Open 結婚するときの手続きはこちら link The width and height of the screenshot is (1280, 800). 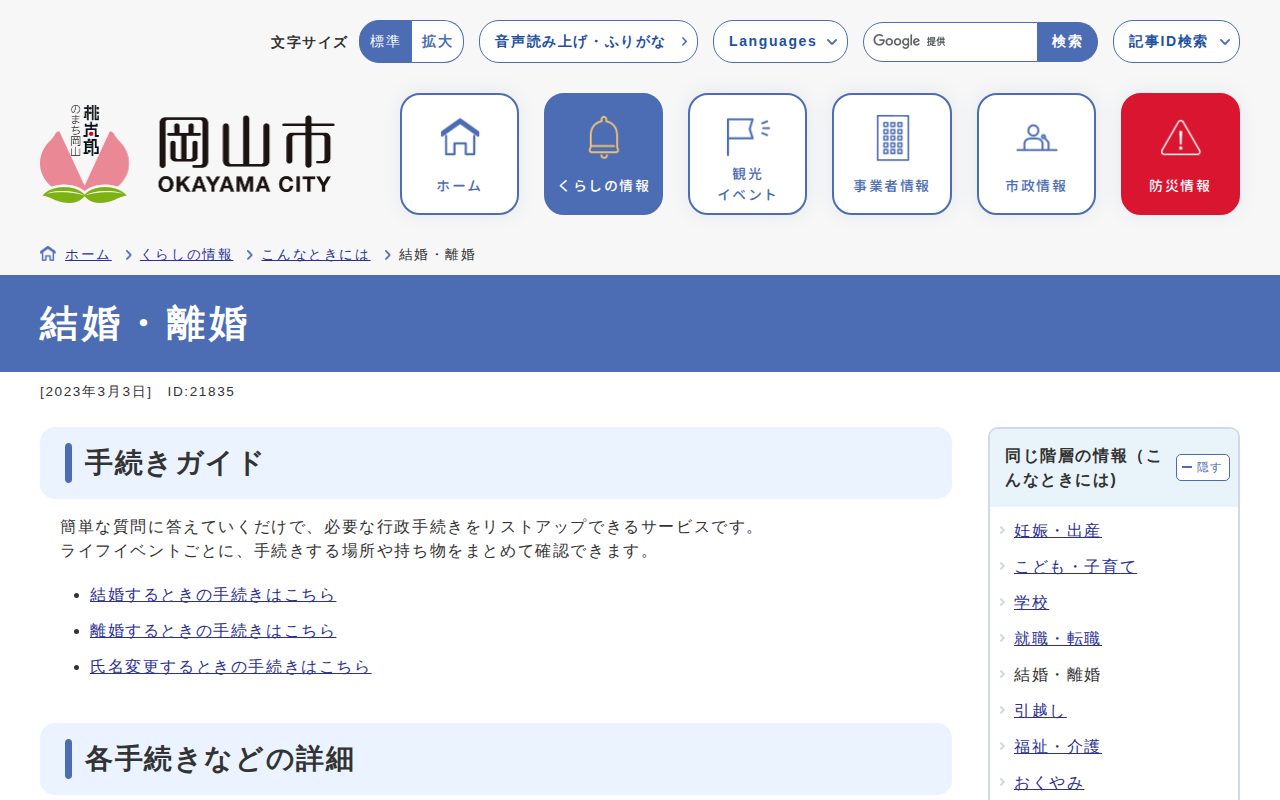(213, 595)
